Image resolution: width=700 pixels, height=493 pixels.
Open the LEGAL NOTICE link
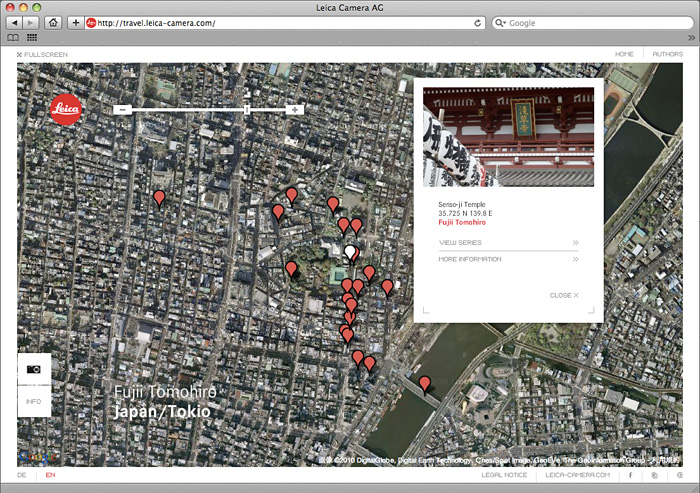tap(504, 475)
